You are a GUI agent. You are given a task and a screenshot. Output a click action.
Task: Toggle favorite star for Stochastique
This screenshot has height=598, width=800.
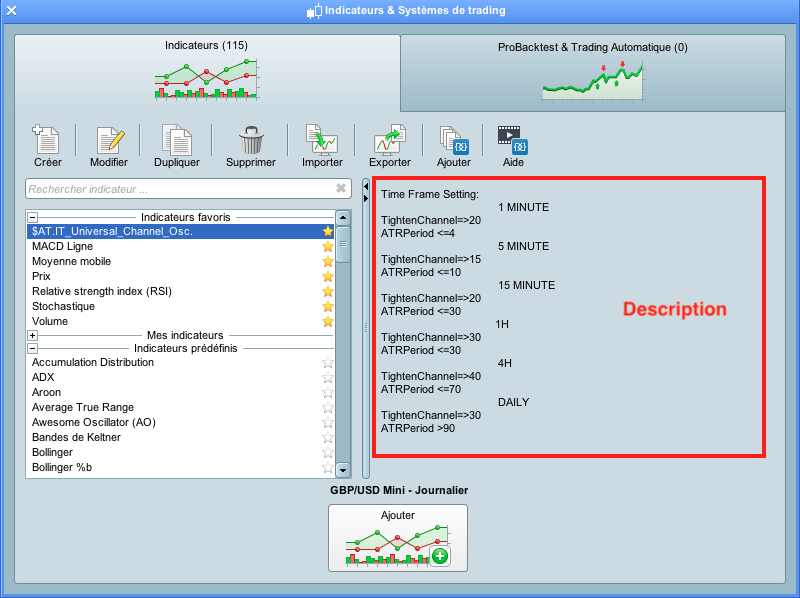[x=328, y=306]
